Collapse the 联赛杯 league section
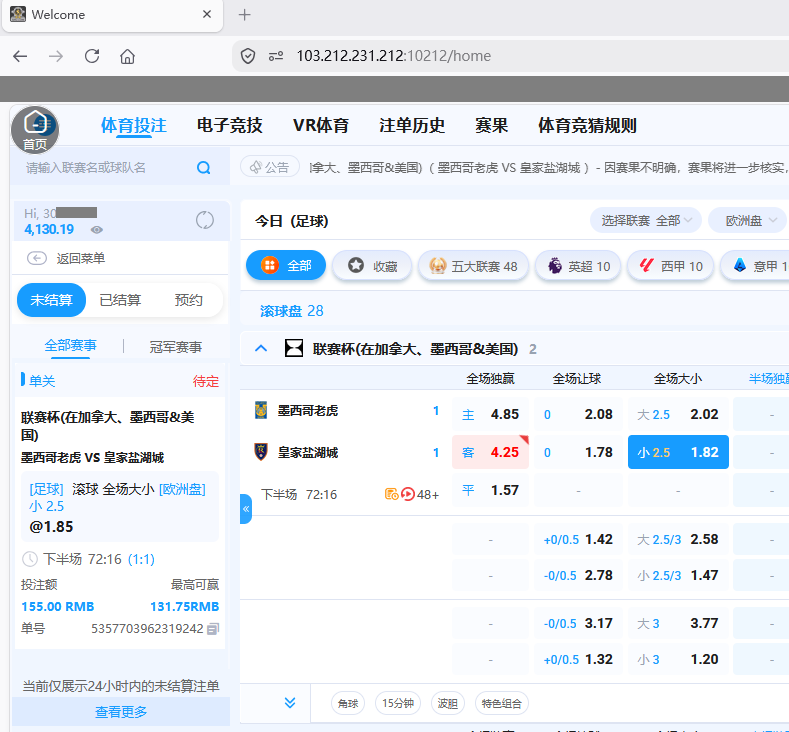Viewport: 789px width, 732px height. (x=261, y=348)
